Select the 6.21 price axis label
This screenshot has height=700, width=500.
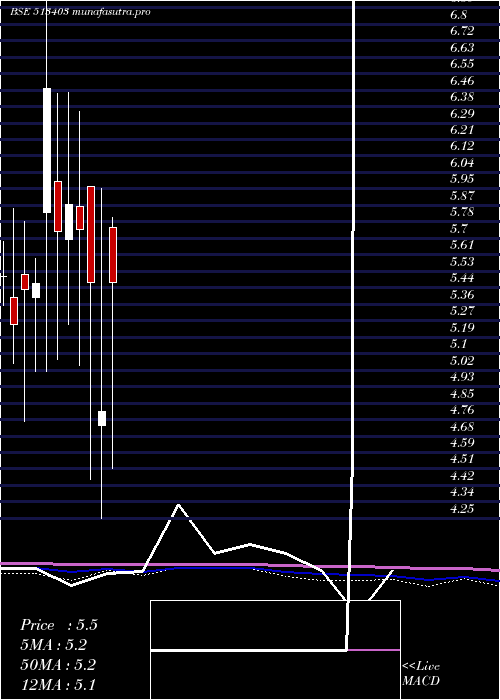click(462, 130)
